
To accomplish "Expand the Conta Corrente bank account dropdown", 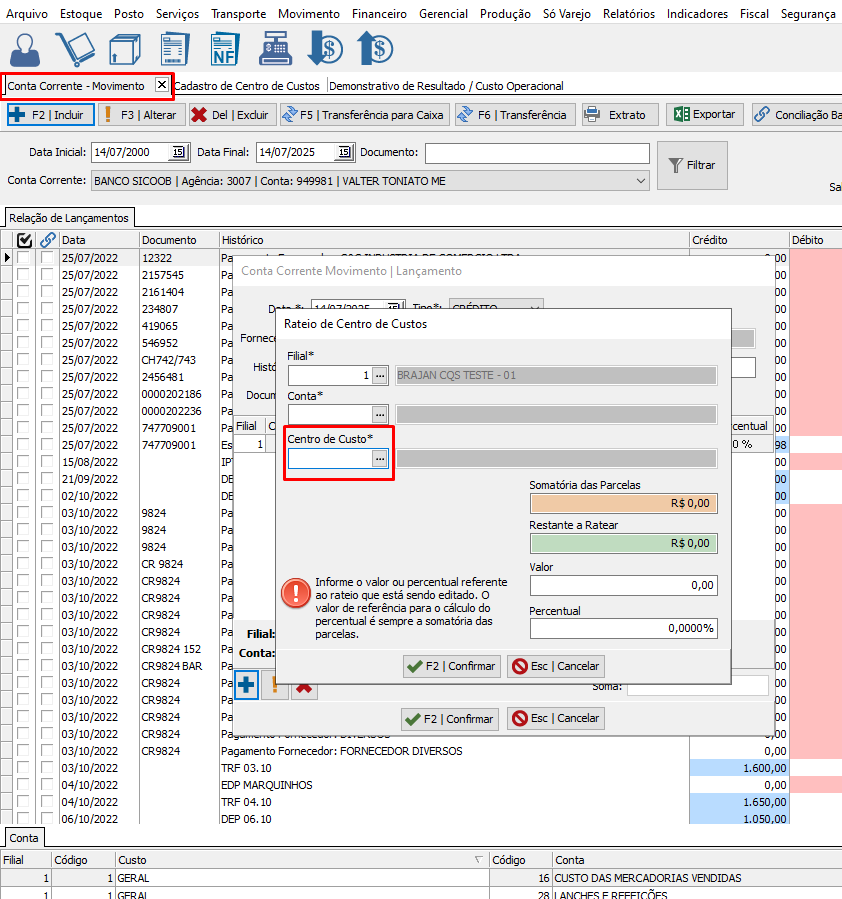I will [641, 181].
